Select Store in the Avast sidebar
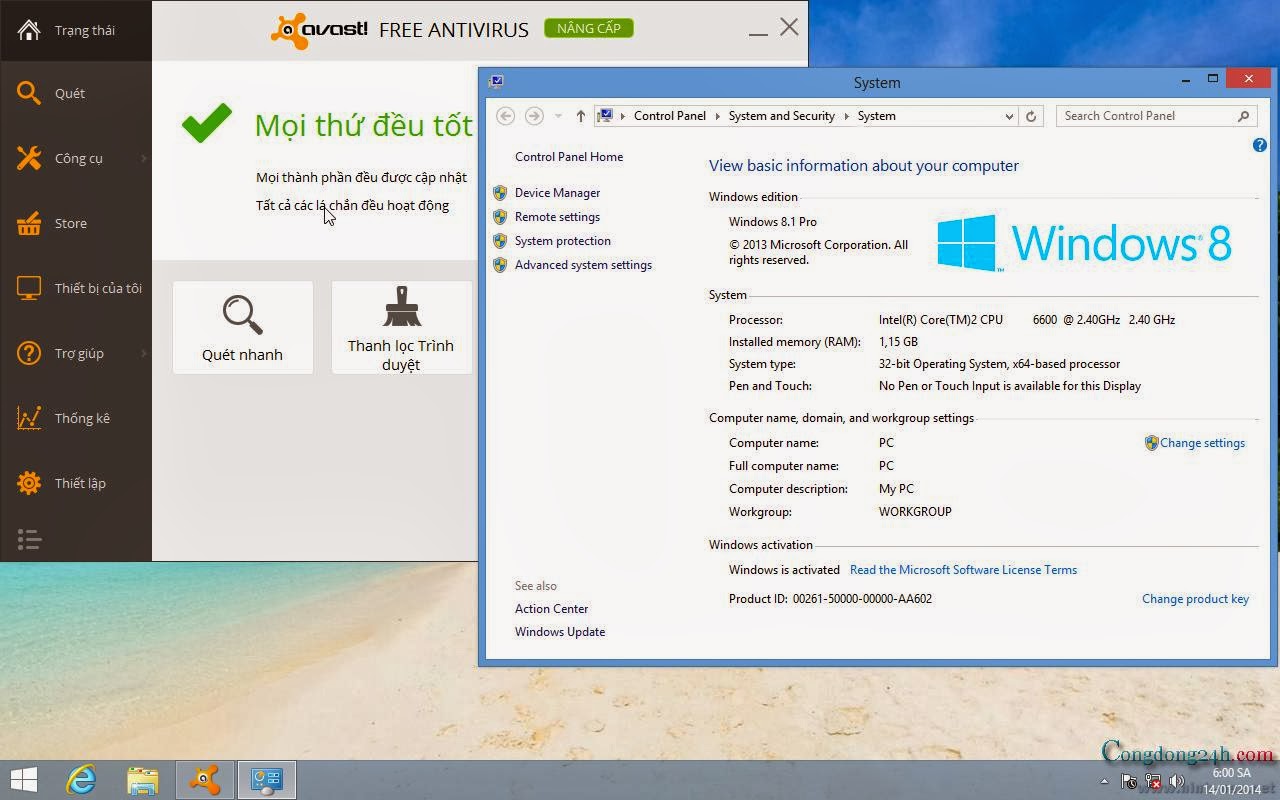This screenshot has height=800, width=1280. [x=71, y=223]
